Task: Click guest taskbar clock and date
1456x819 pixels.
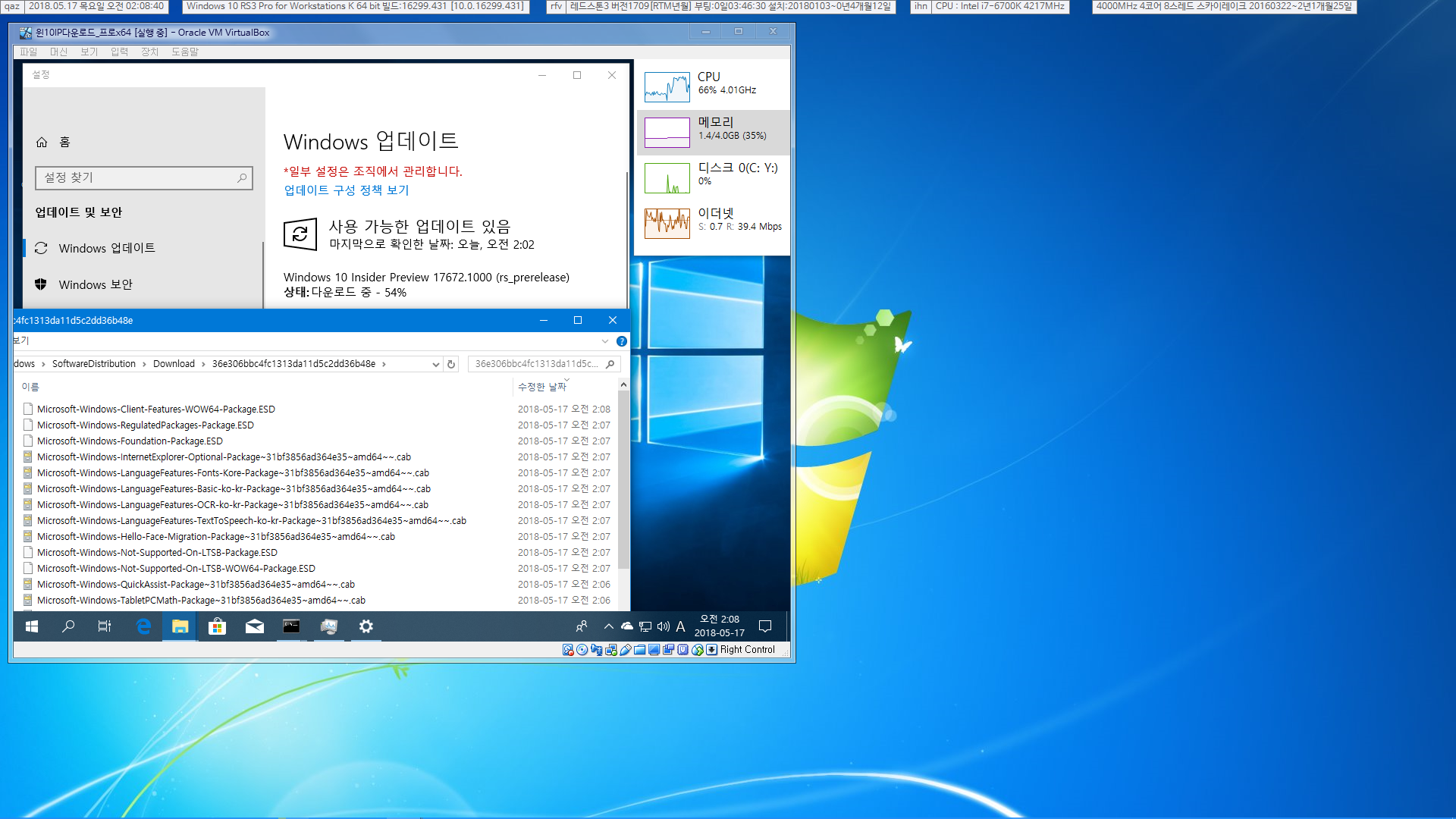Action: point(720,626)
